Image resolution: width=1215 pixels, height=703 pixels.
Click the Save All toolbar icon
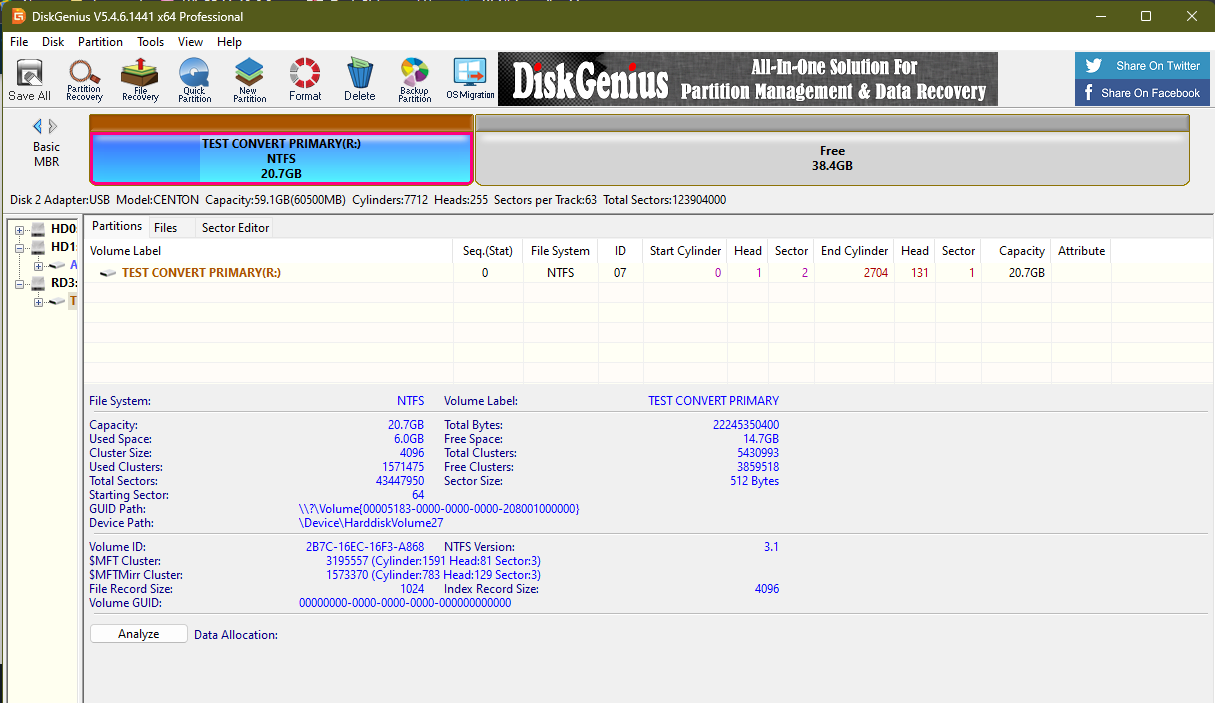29,80
